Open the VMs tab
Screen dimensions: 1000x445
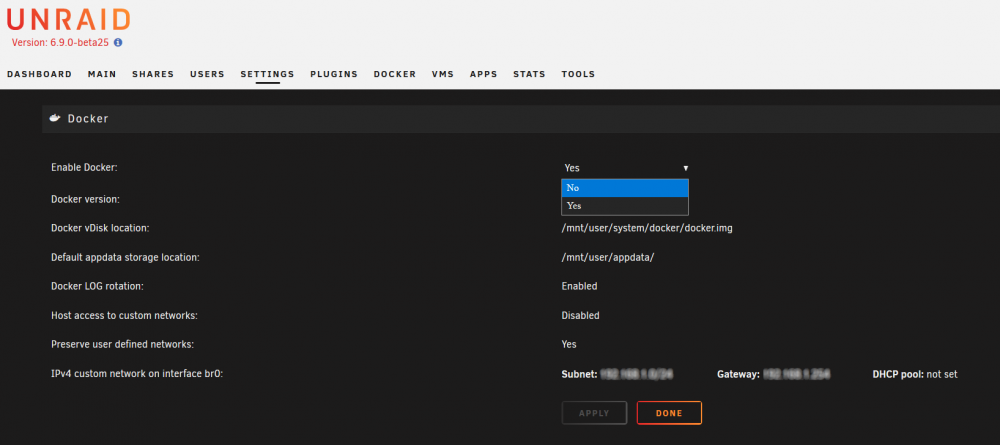[x=443, y=74]
